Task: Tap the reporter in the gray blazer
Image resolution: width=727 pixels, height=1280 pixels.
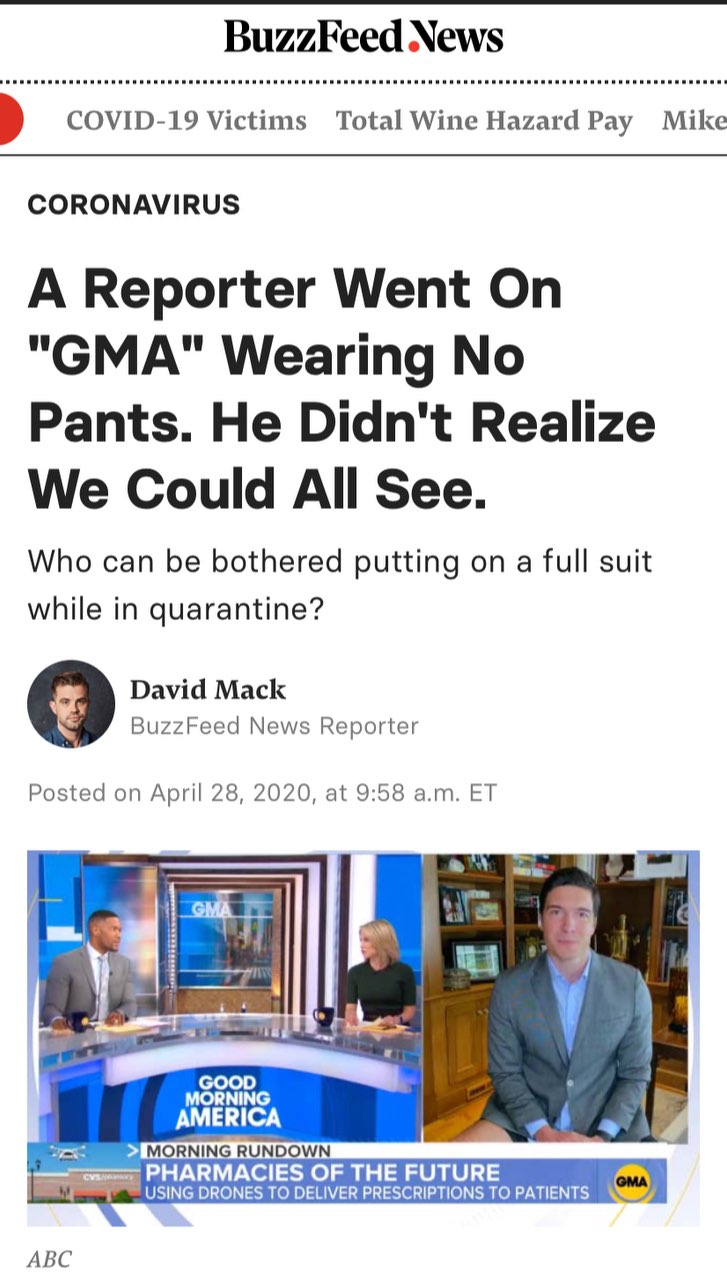Action: tap(568, 1005)
